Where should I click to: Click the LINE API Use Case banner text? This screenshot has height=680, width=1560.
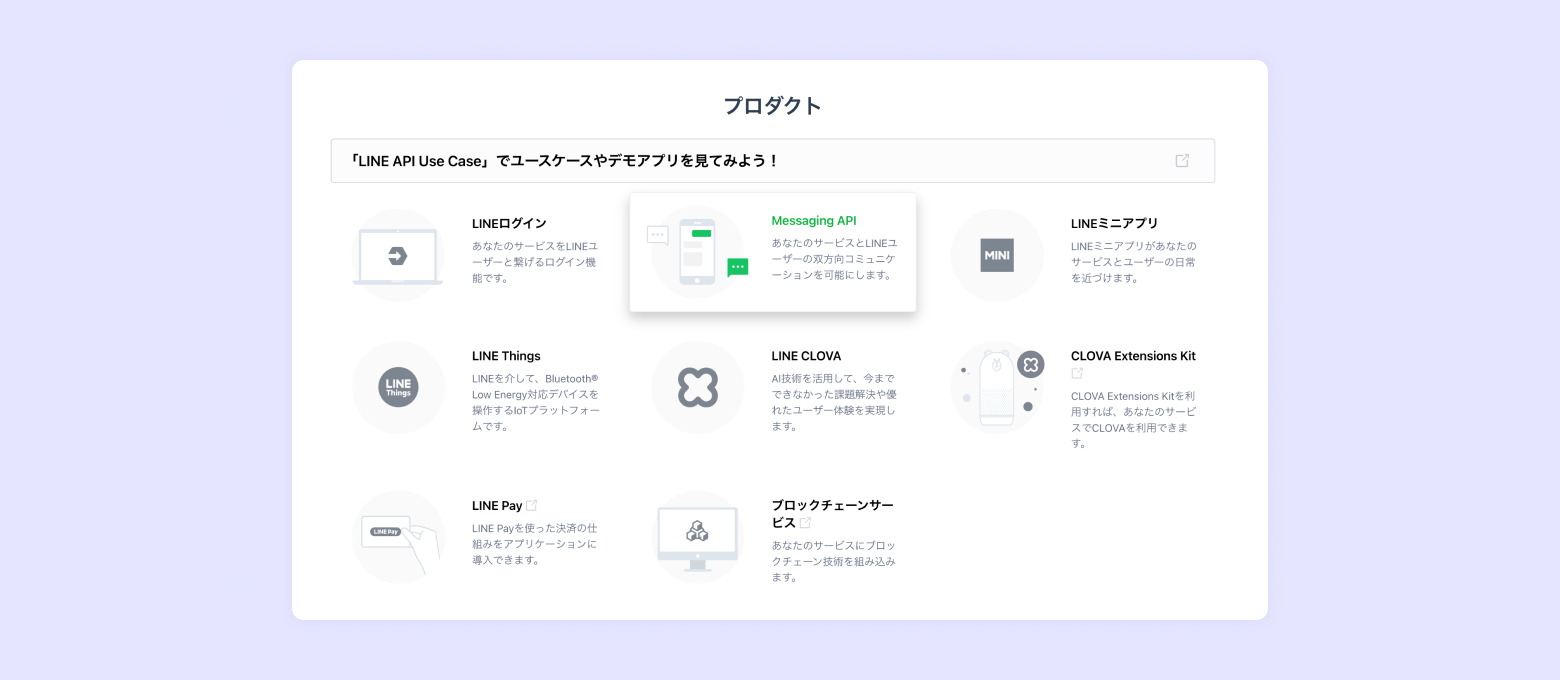563,161
